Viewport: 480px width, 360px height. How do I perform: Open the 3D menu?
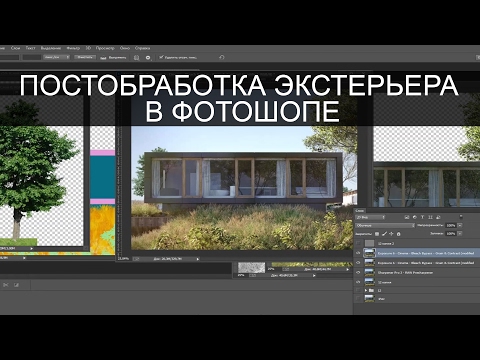(x=88, y=48)
